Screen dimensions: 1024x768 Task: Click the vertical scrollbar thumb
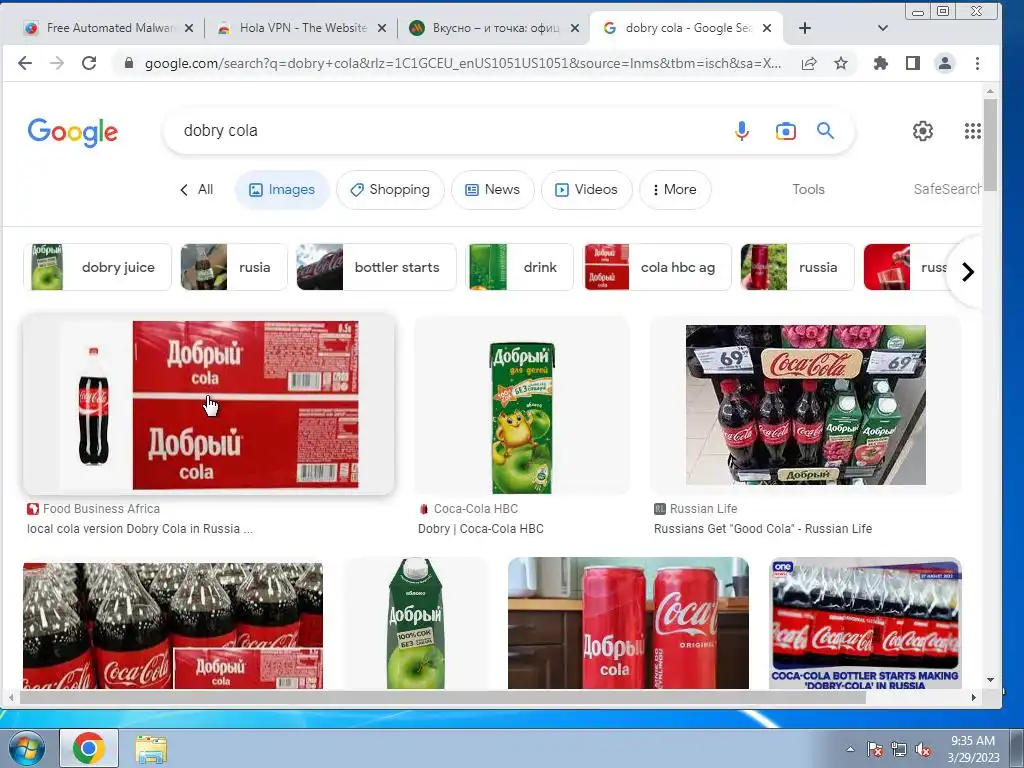990,145
